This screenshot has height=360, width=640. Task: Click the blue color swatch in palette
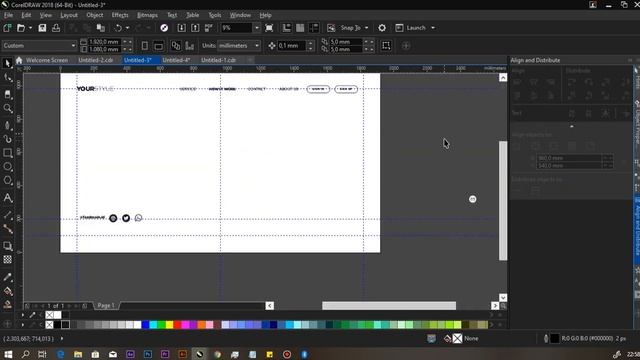click(145, 325)
